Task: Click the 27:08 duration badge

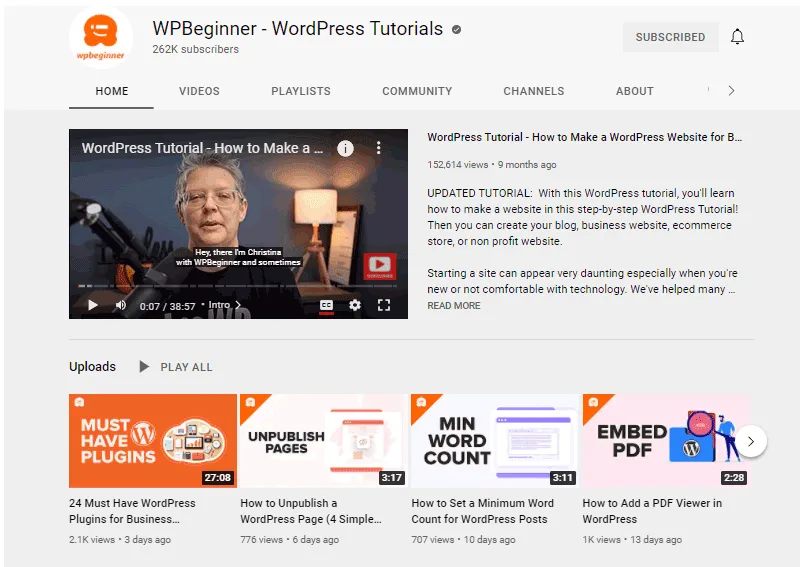Action: 218,478
